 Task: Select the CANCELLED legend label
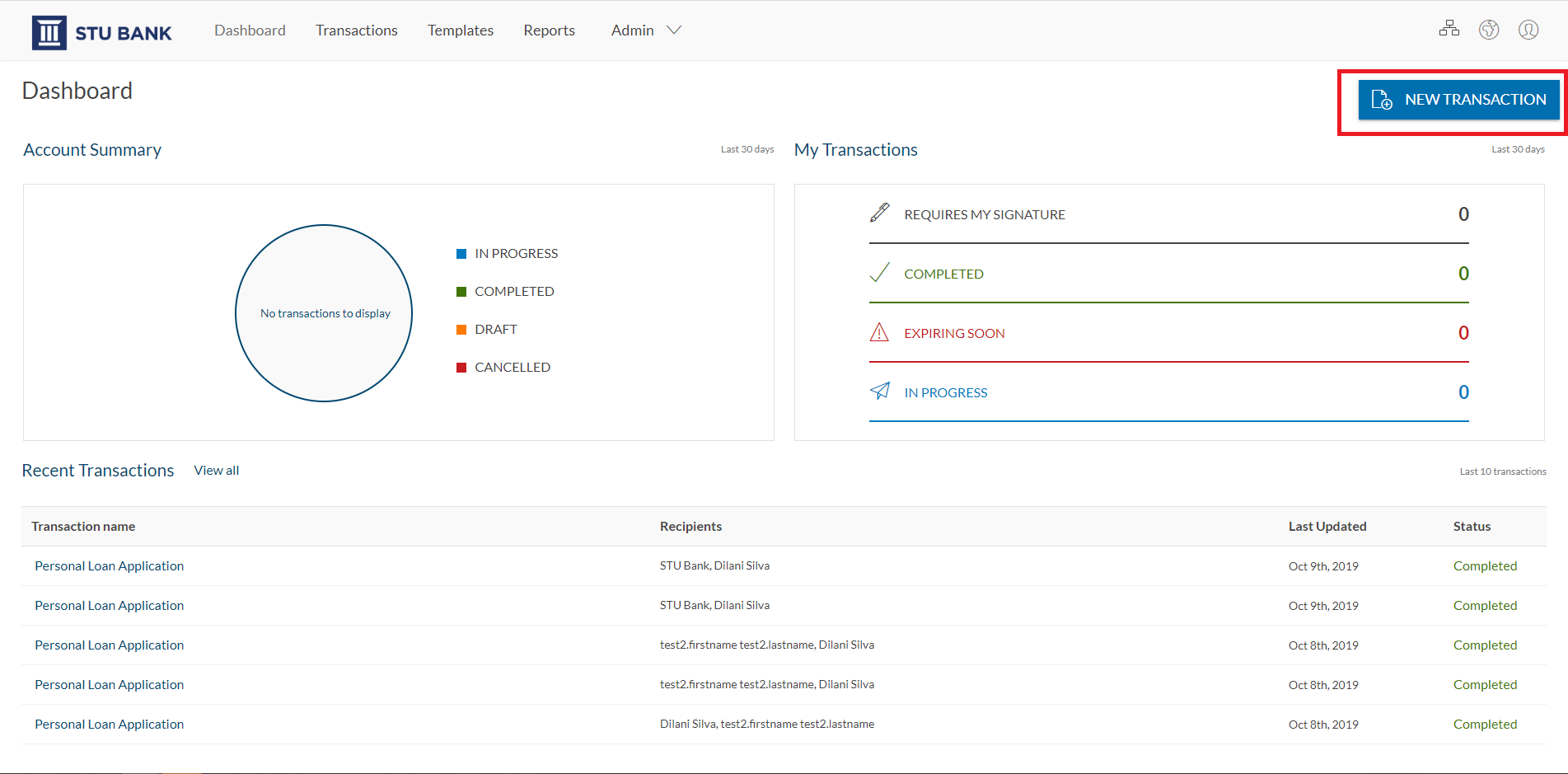[513, 368]
